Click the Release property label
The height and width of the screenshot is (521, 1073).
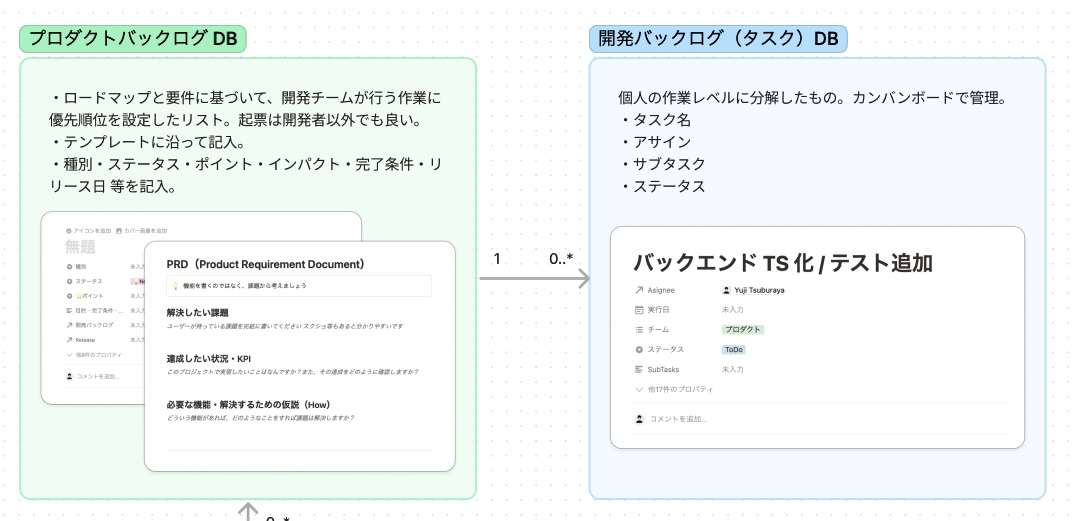[86, 340]
